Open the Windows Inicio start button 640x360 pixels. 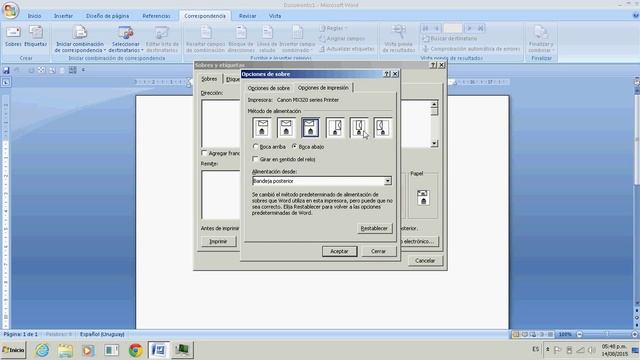click(13, 350)
